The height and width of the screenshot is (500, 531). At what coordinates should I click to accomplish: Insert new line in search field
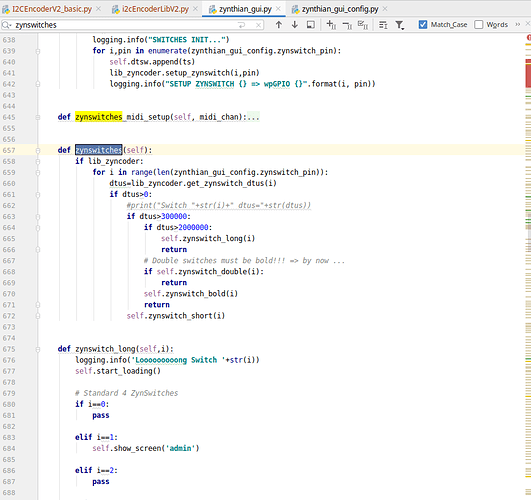coord(241,25)
